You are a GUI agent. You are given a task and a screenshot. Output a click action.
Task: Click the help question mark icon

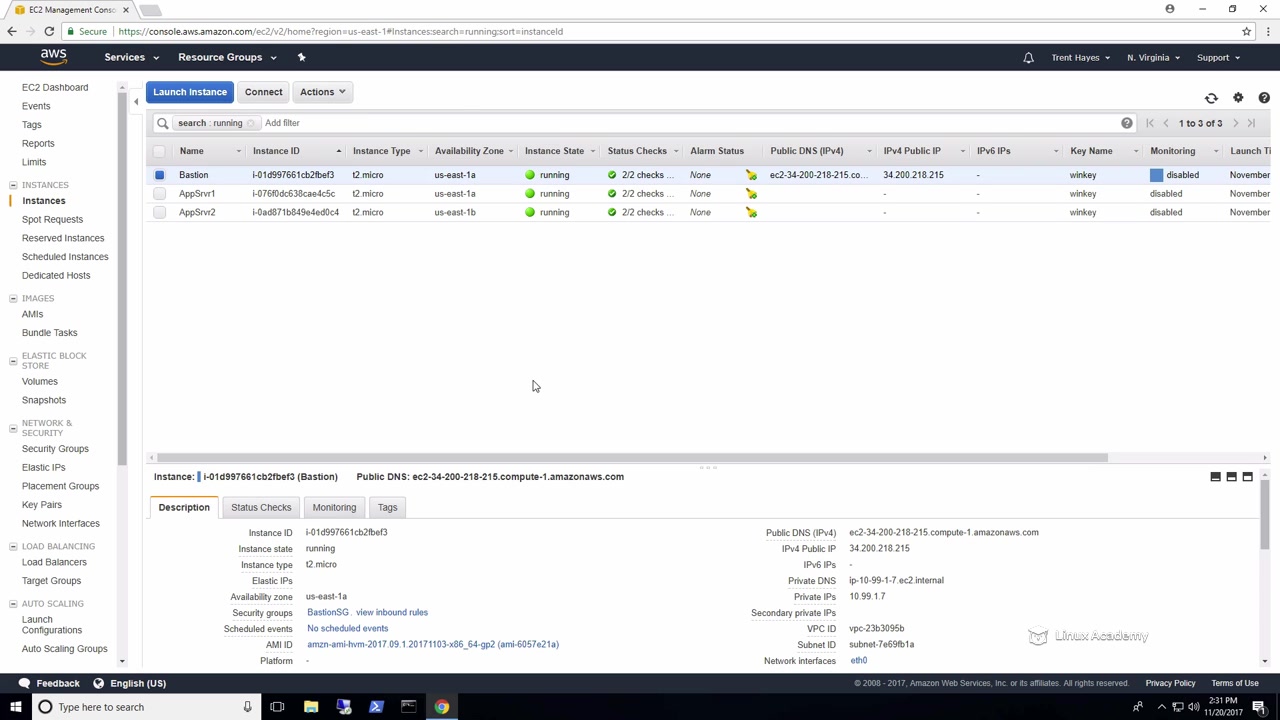(x=1264, y=98)
